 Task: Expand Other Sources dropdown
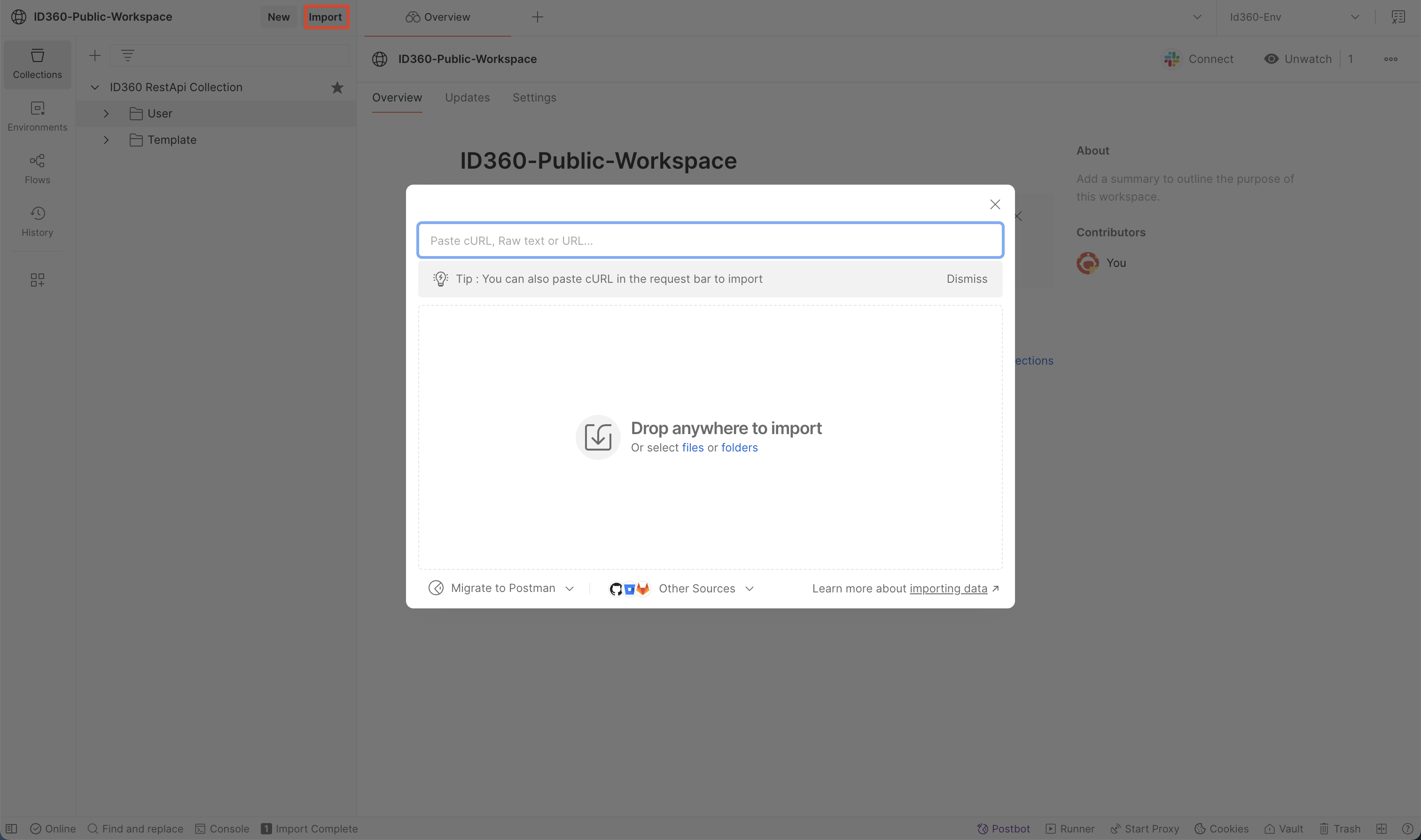pyautogui.click(x=750, y=589)
